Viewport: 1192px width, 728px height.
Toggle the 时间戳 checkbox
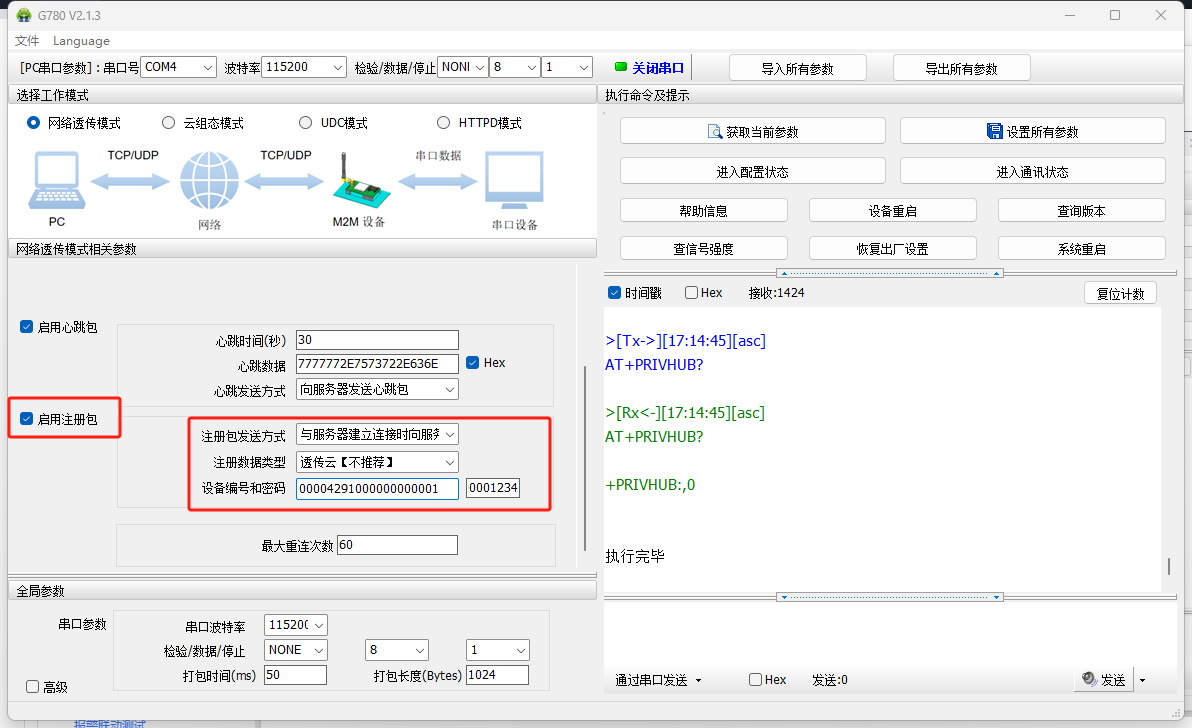tap(614, 293)
